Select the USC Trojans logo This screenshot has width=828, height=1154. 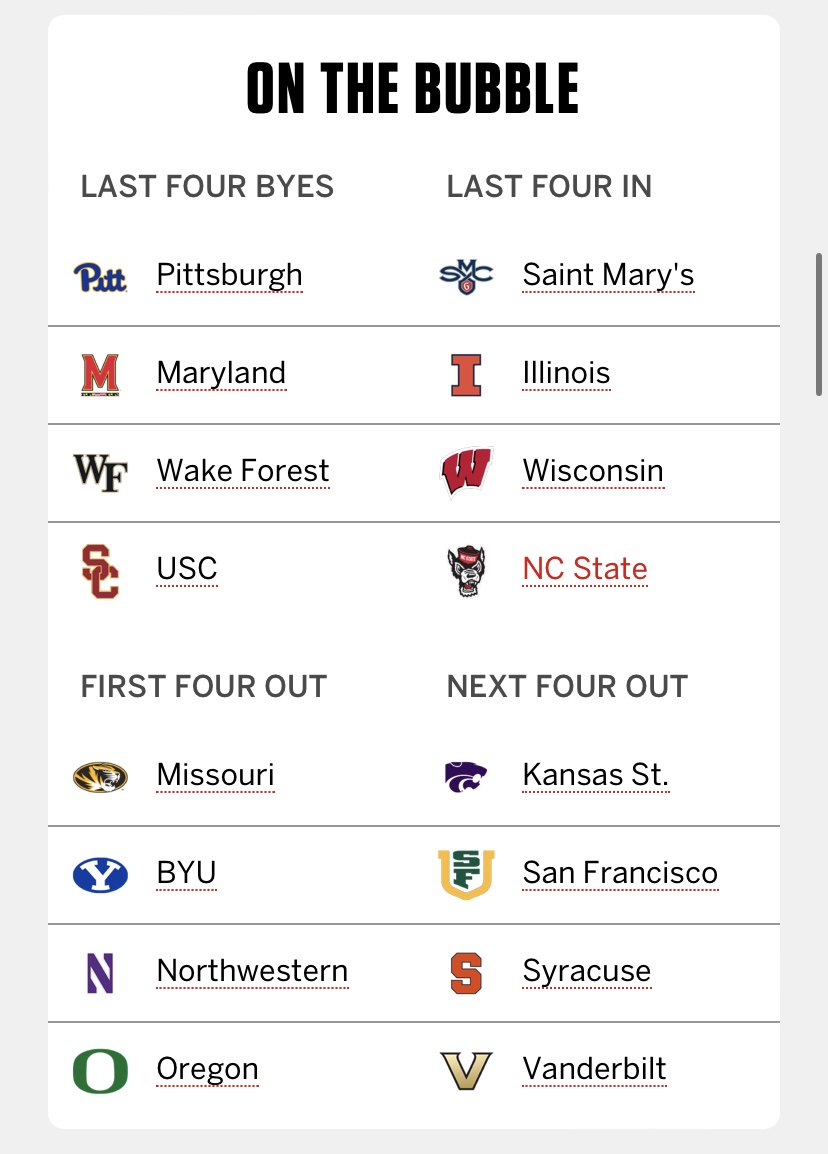pyautogui.click(x=100, y=570)
